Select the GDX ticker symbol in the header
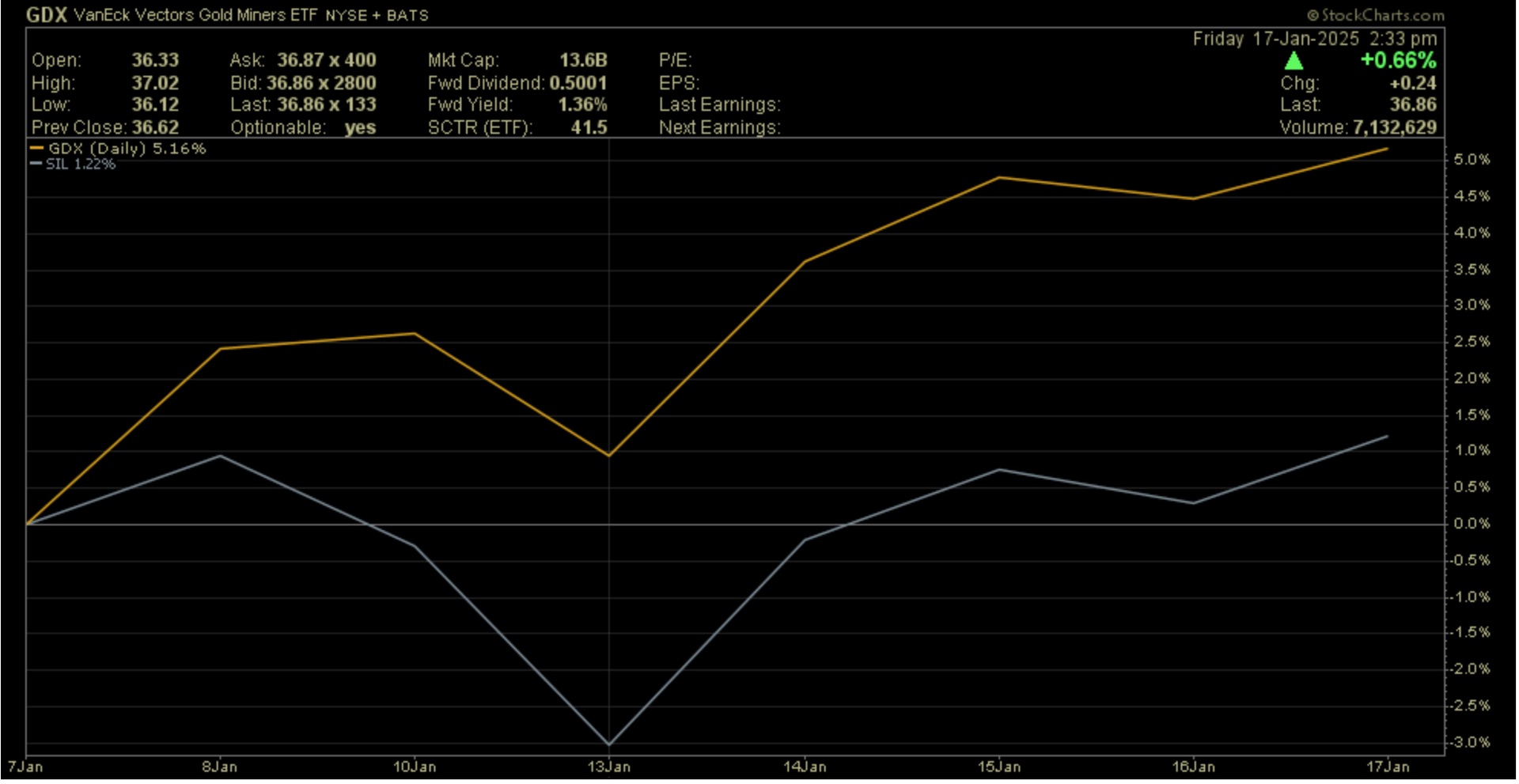 pos(46,15)
